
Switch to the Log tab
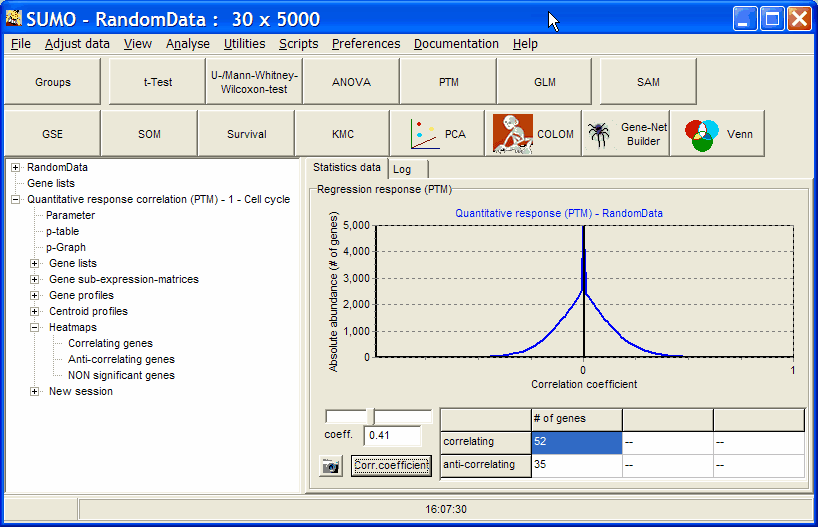pyautogui.click(x=408, y=169)
